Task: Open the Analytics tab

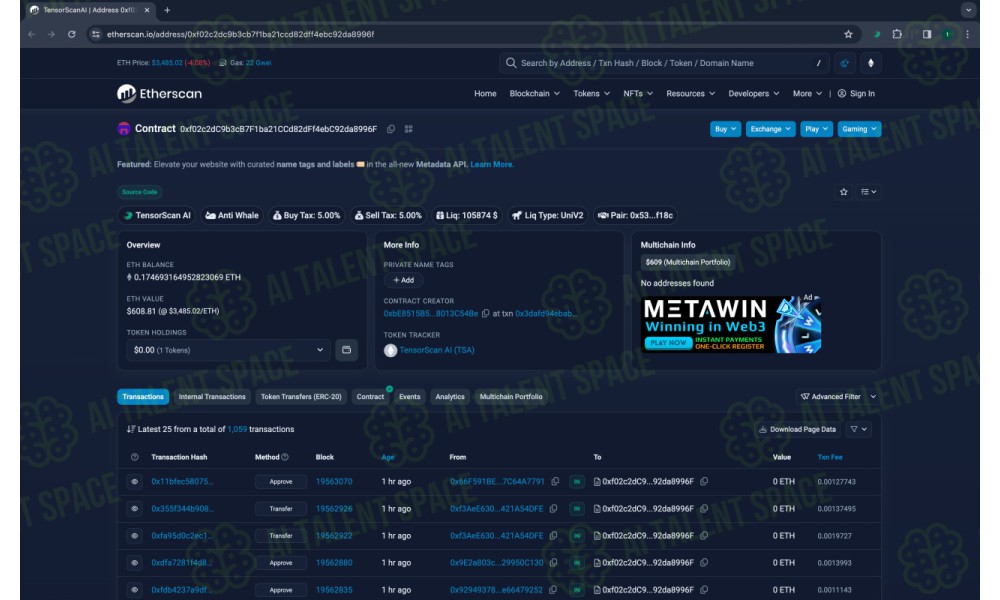Action: click(450, 397)
